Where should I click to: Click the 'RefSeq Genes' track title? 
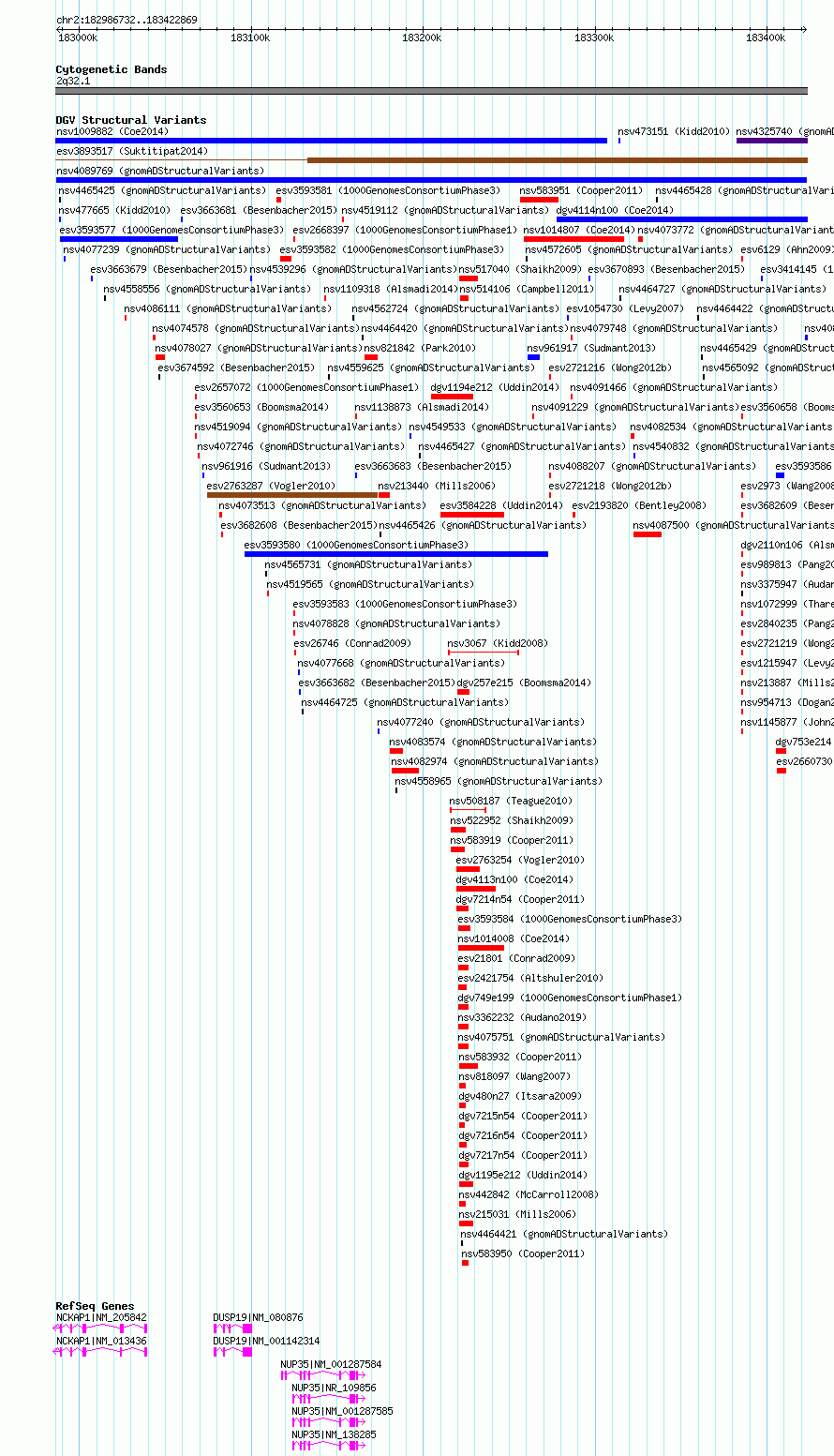[95, 1306]
